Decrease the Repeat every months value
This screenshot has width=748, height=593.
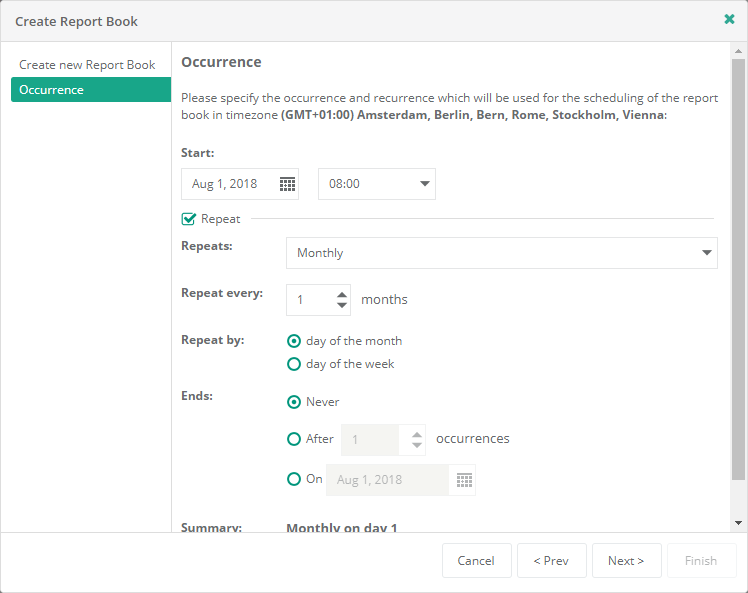click(x=342, y=305)
